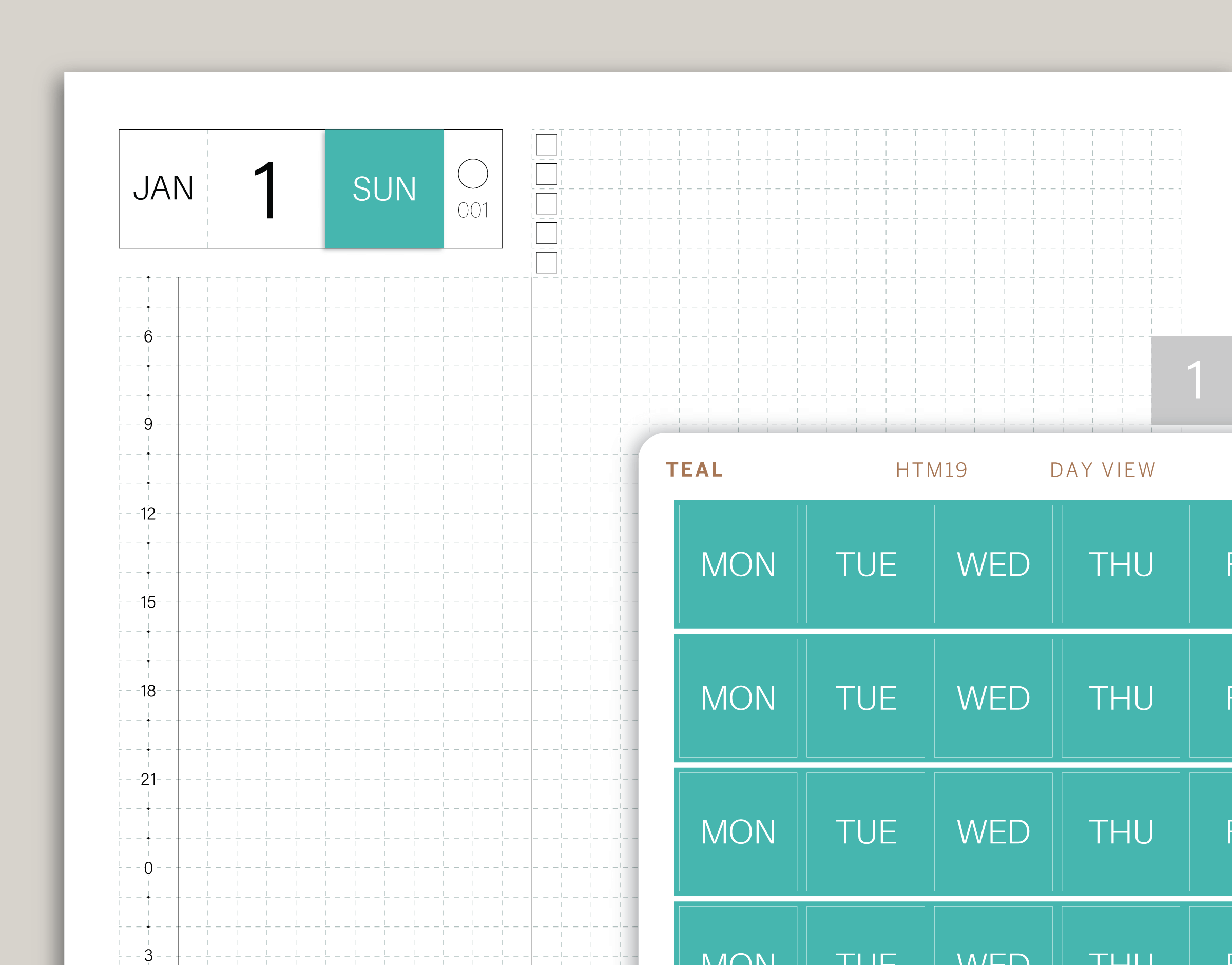Select the MON sticker in first row

click(737, 564)
